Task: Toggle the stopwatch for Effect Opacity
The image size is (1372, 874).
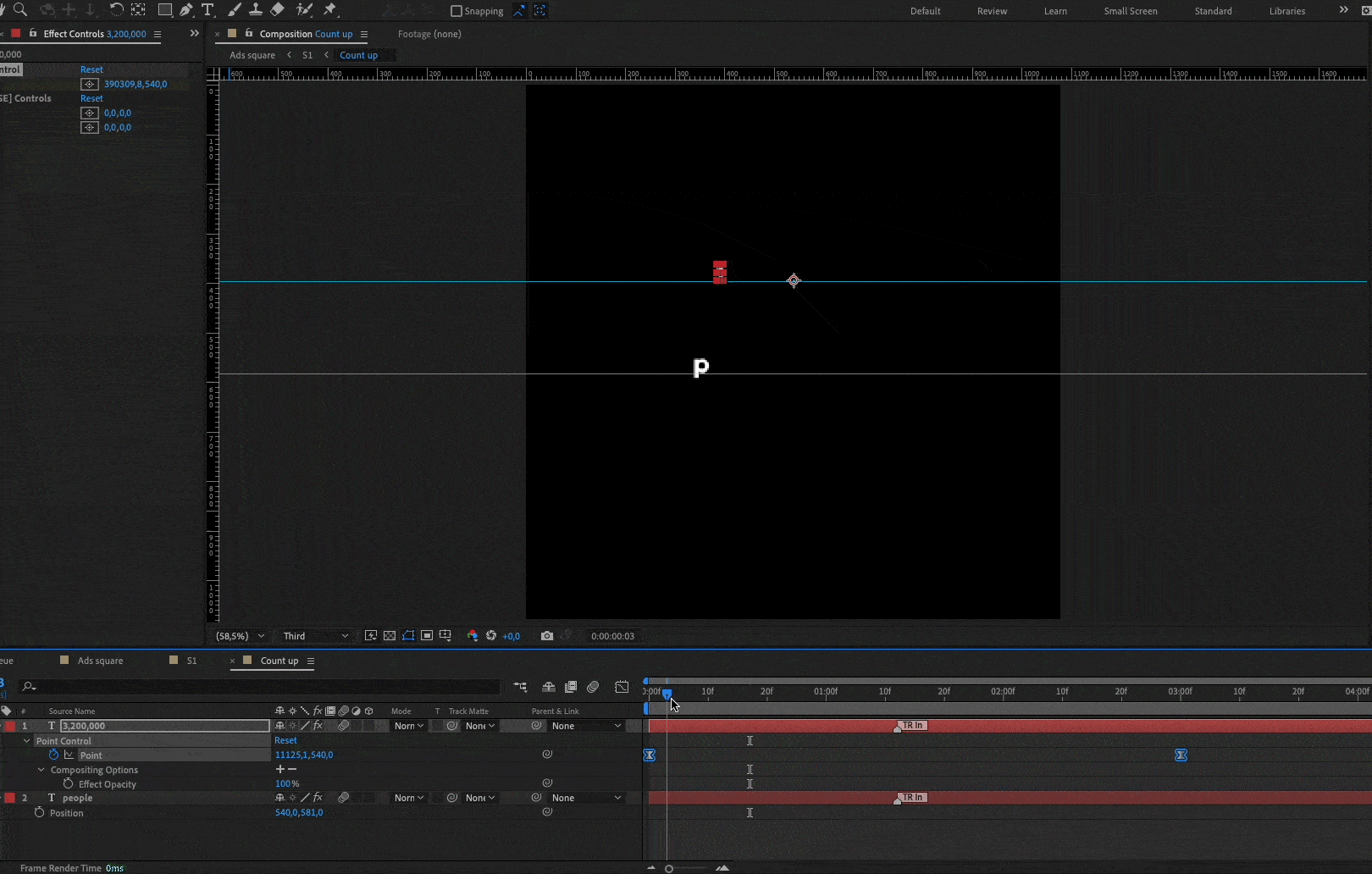Action: (x=68, y=784)
